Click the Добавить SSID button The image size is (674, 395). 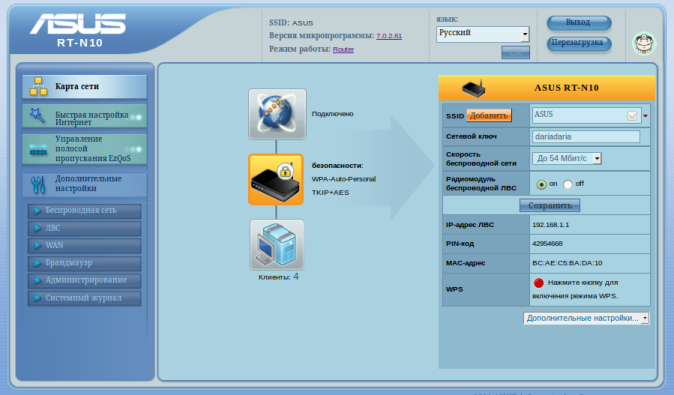489,116
